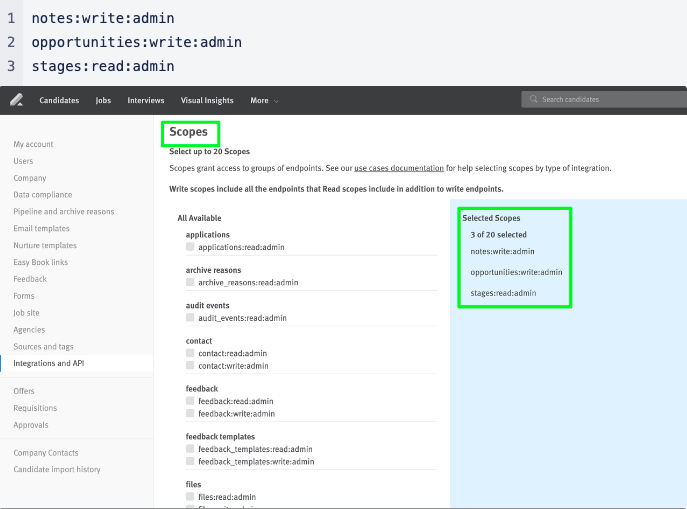Open Candidate import history
The width and height of the screenshot is (687, 509).
[57, 469]
